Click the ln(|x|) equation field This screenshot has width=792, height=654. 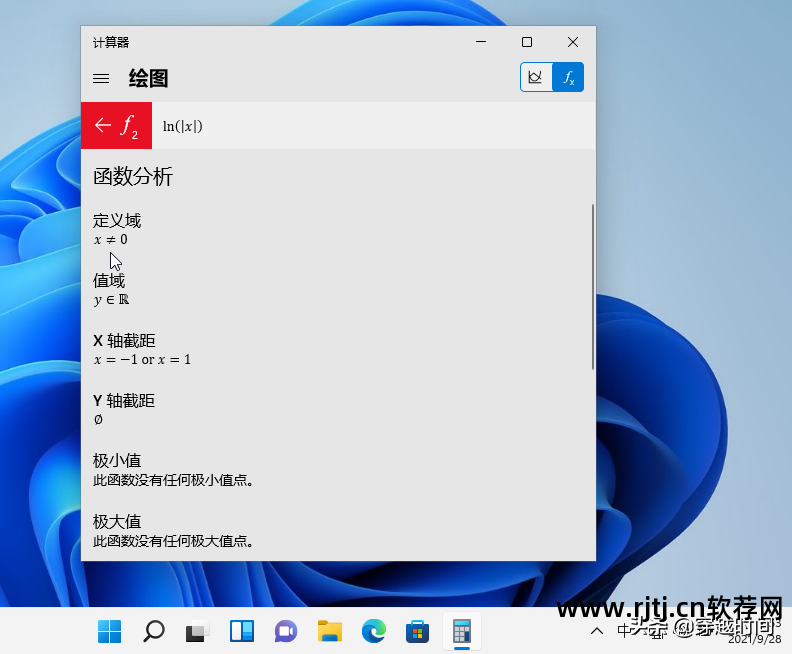click(x=373, y=125)
